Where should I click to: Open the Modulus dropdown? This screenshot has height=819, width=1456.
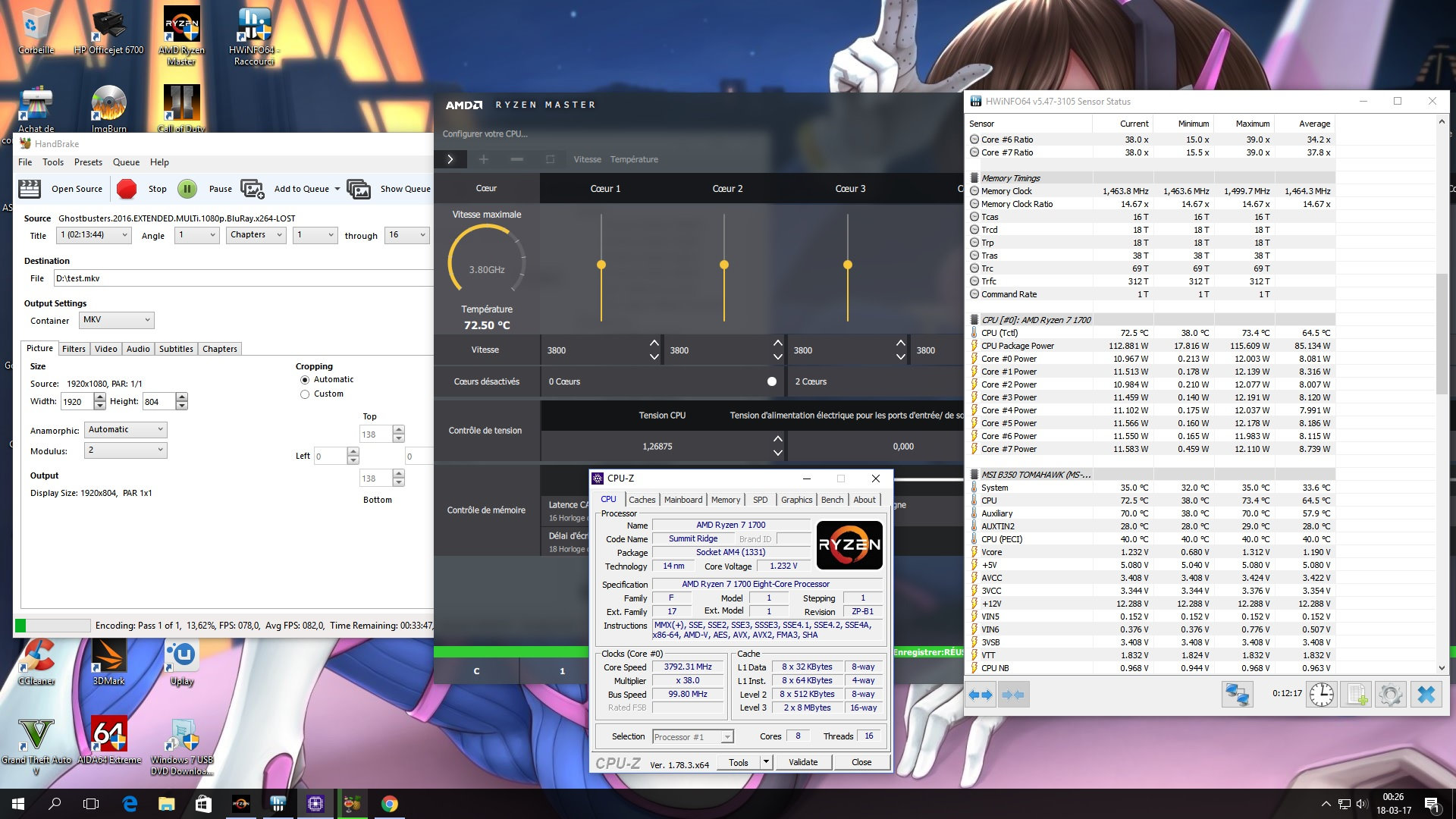click(x=126, y=450)
